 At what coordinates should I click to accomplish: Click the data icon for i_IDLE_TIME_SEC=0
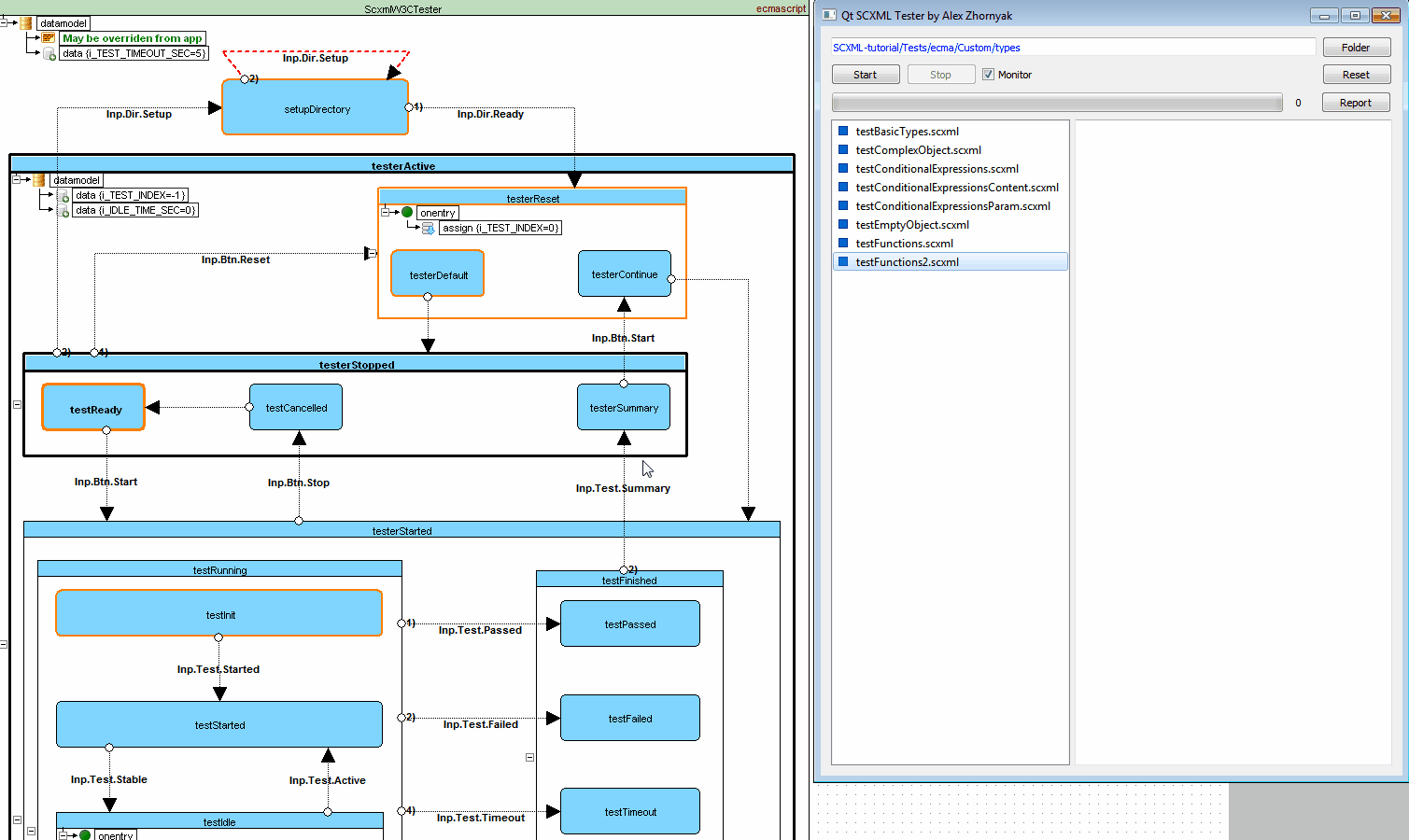pyautogui.click(x=64, y=211)
